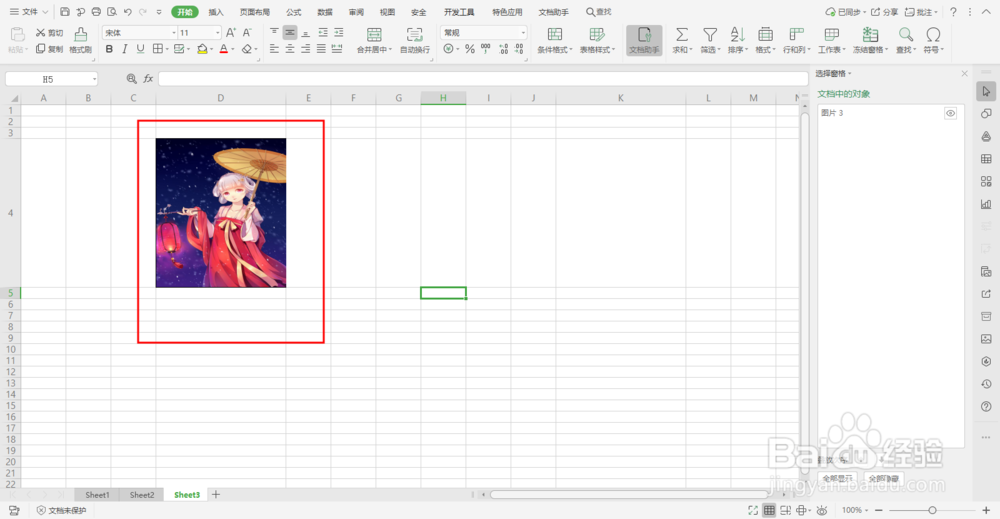The width and height of the screenshot is (1000, 519).
Task: Switch to page break preview in status bar
Action: click(786, 510)
